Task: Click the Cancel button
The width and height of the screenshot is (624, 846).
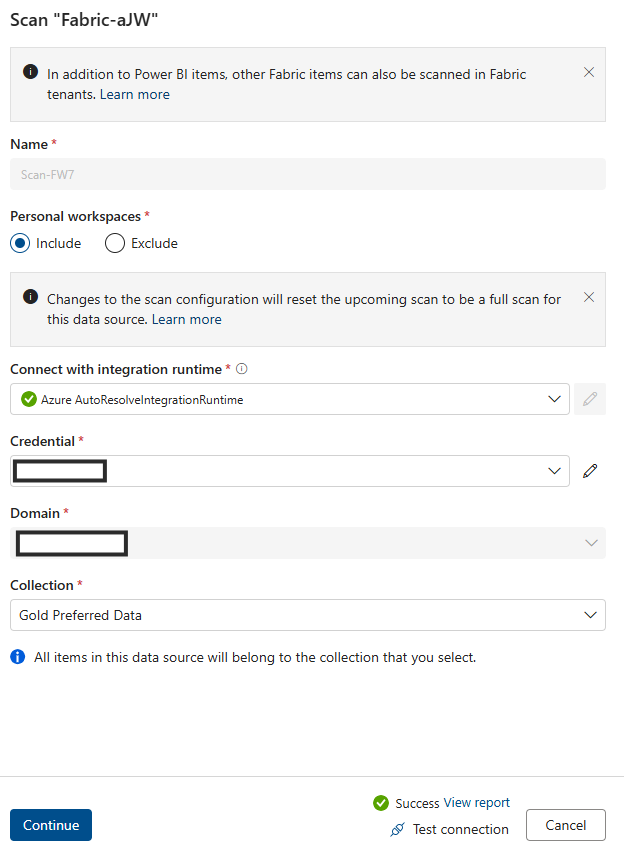Action: tap(565, 825)
